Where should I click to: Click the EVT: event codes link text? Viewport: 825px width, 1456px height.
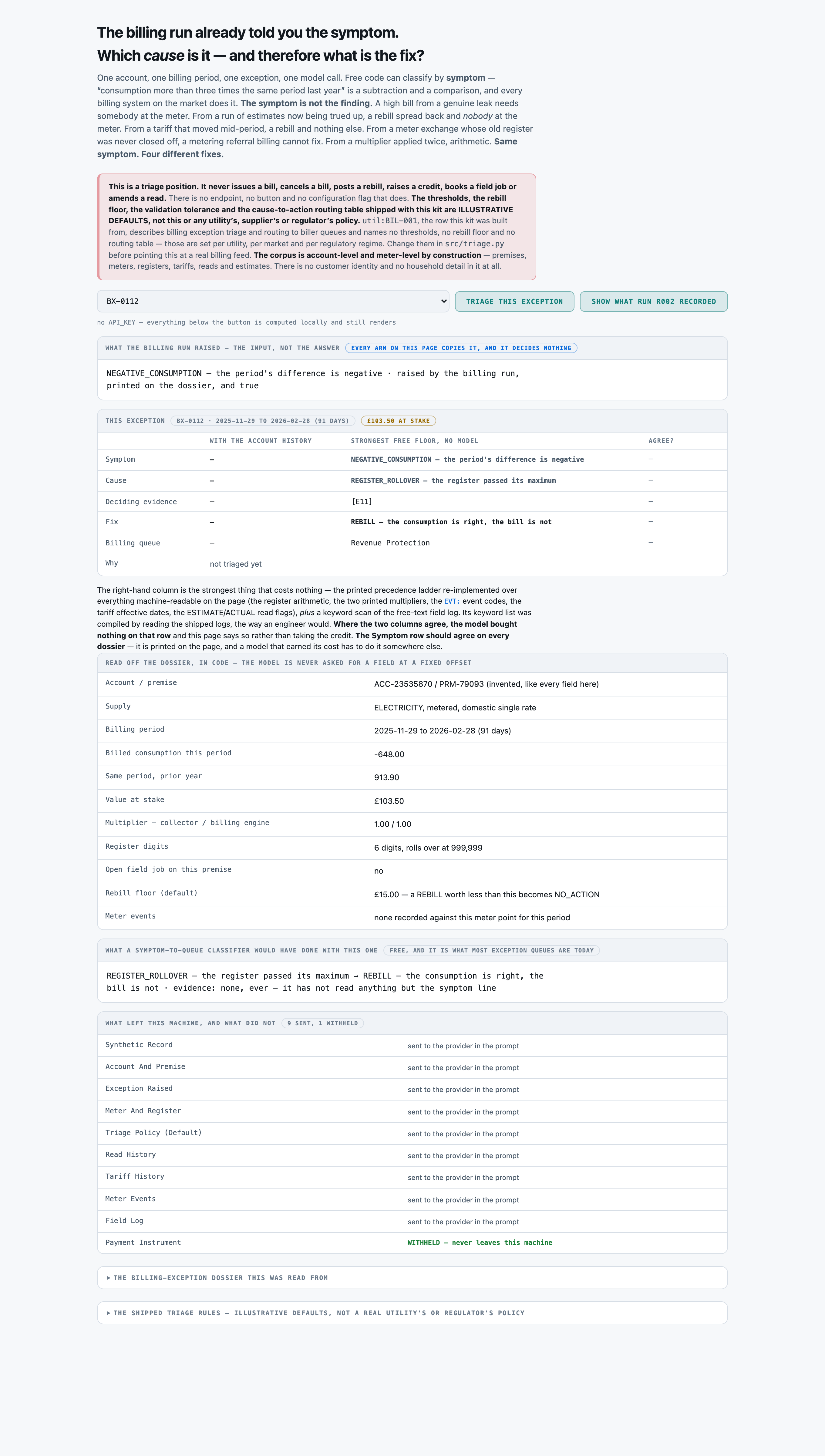[452, 601]
